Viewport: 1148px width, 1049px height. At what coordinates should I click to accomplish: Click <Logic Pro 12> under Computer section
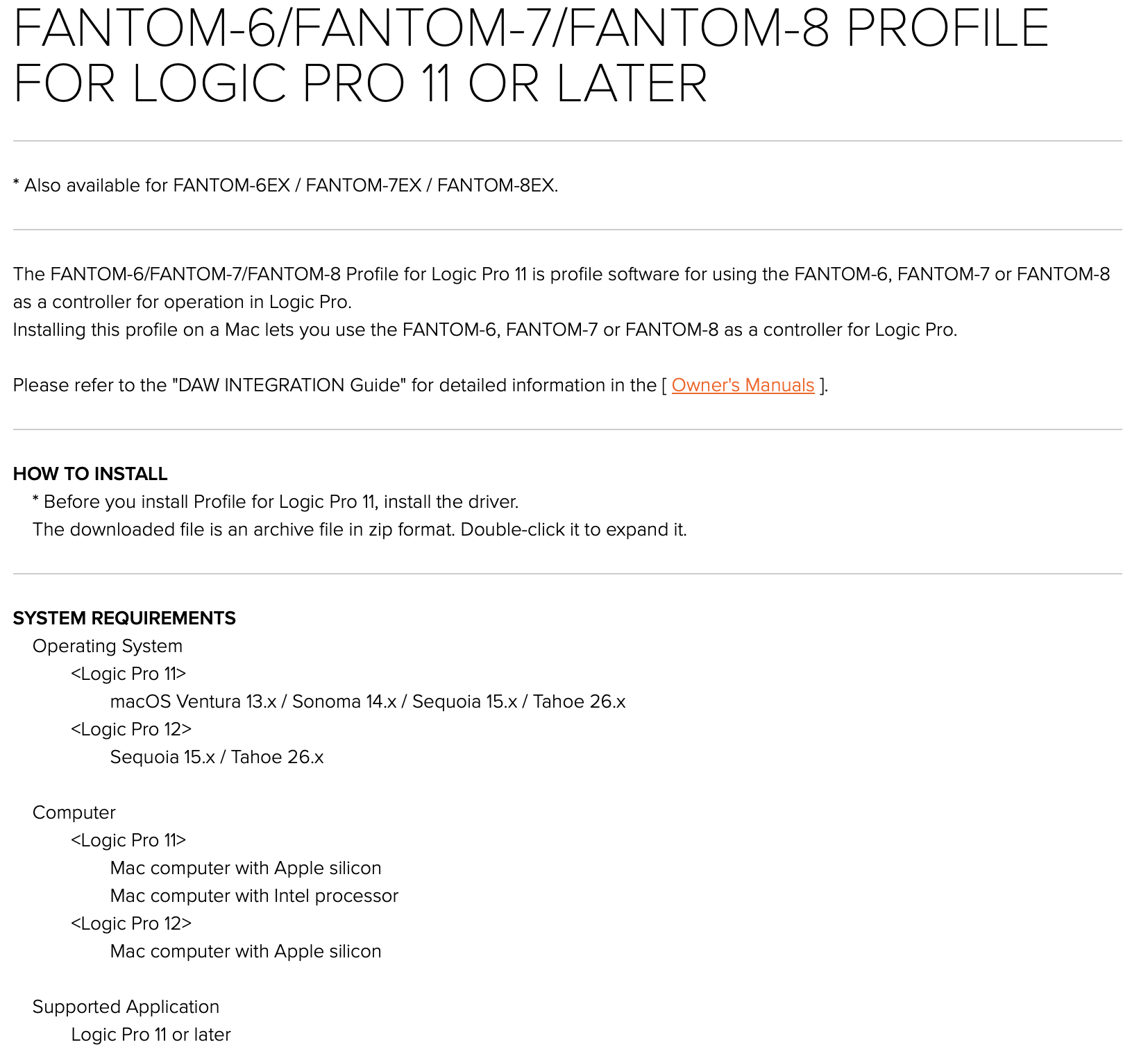point(130,923)
